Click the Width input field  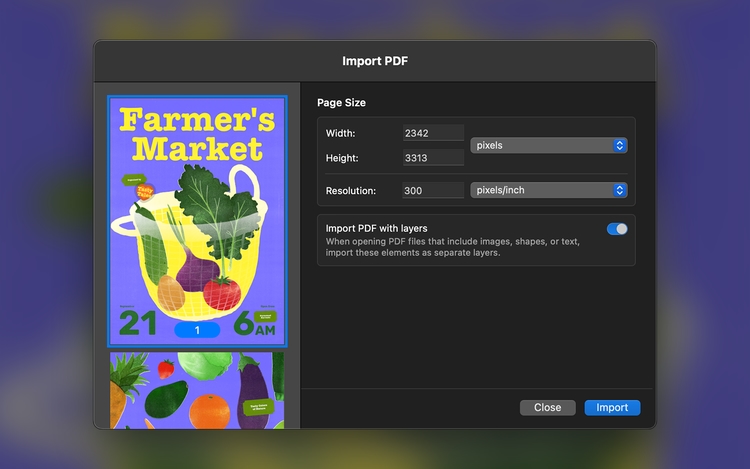[x=432, y=133]
